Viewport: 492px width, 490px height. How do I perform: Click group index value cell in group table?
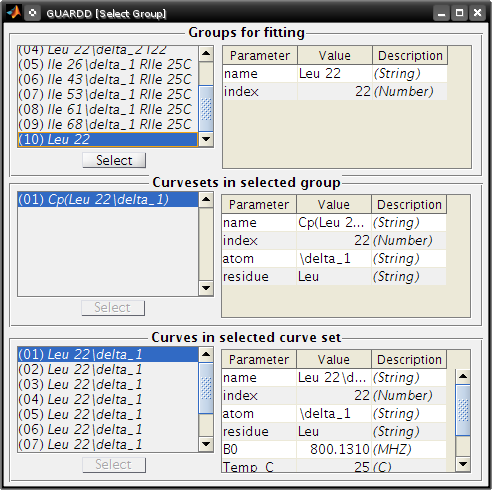tap(335, 91)
